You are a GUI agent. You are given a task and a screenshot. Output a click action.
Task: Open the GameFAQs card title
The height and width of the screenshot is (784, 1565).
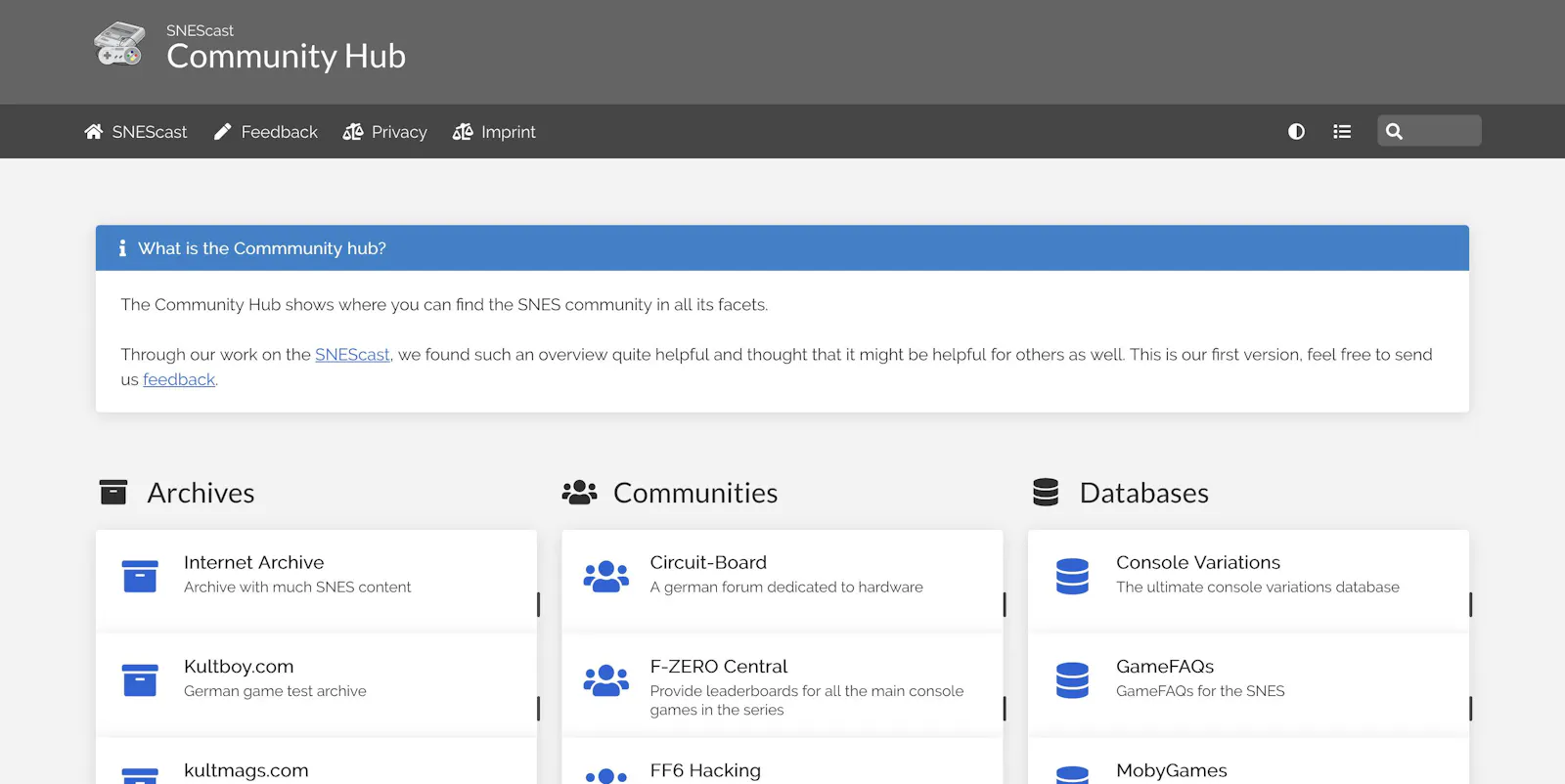(x=1165, y=666)
